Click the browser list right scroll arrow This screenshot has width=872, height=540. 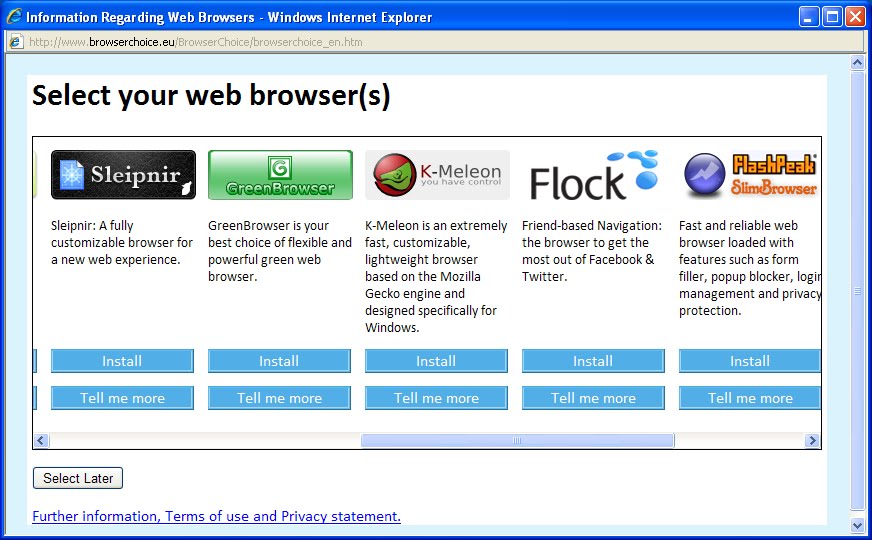click(812, 440)
